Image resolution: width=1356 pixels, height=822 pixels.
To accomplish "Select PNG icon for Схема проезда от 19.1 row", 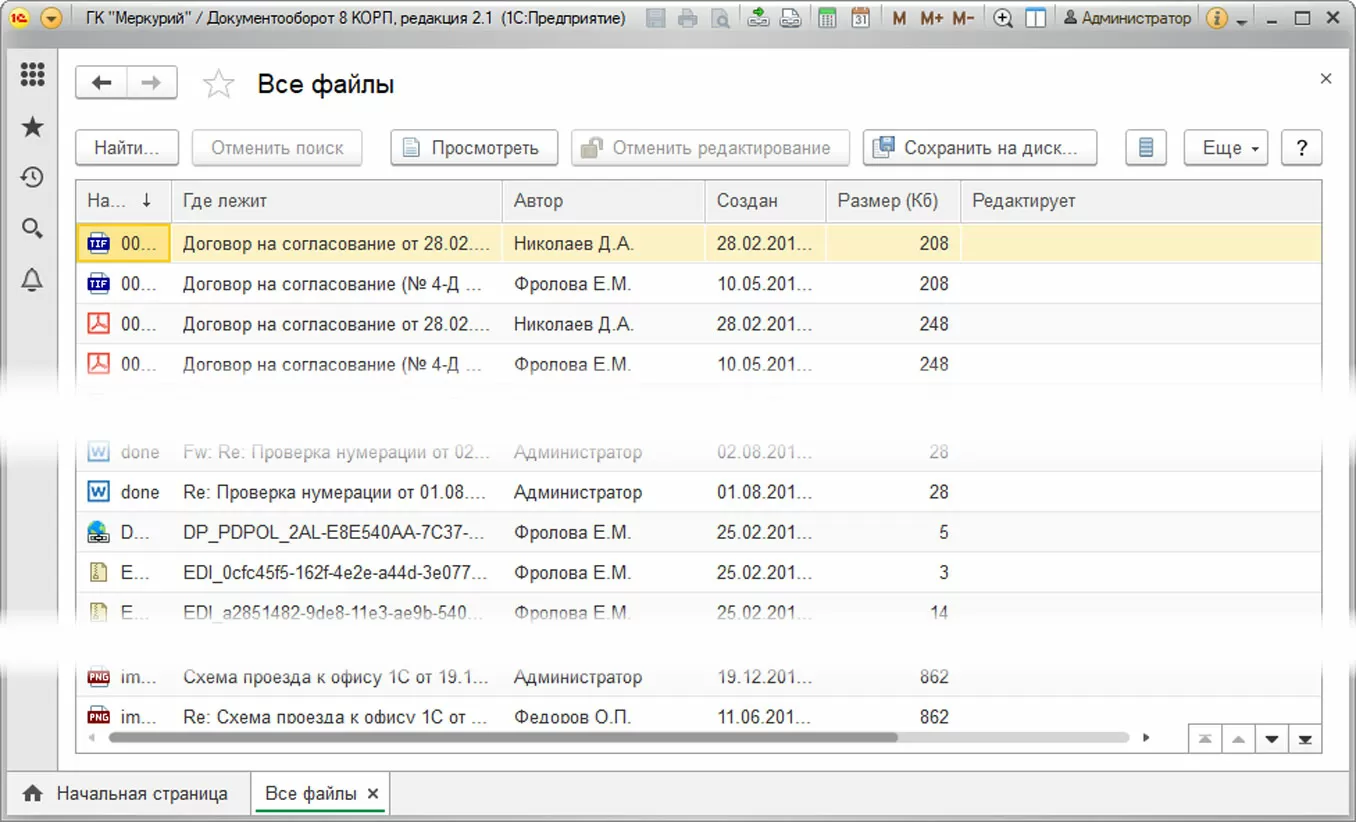I will (x=98, y=677).
